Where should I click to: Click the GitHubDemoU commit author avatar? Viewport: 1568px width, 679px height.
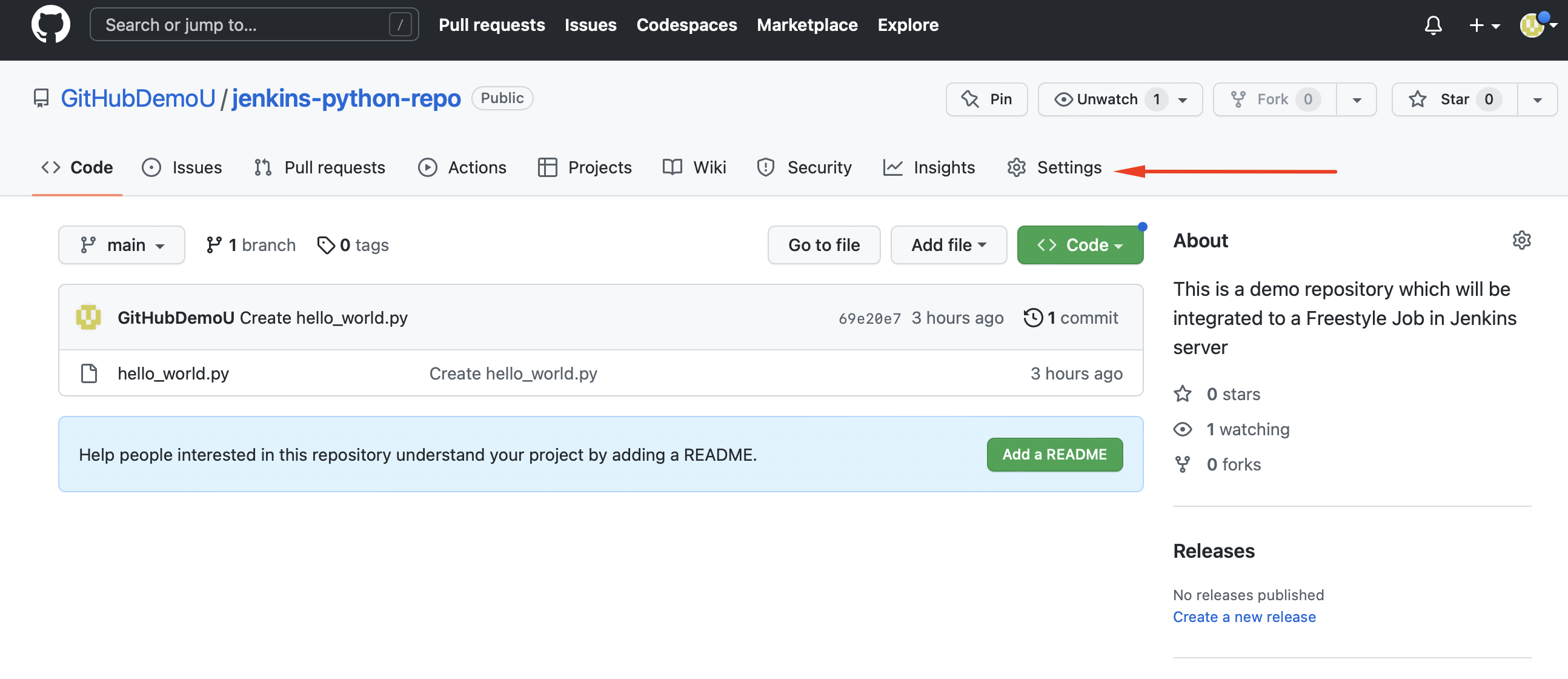pos(88,317)
